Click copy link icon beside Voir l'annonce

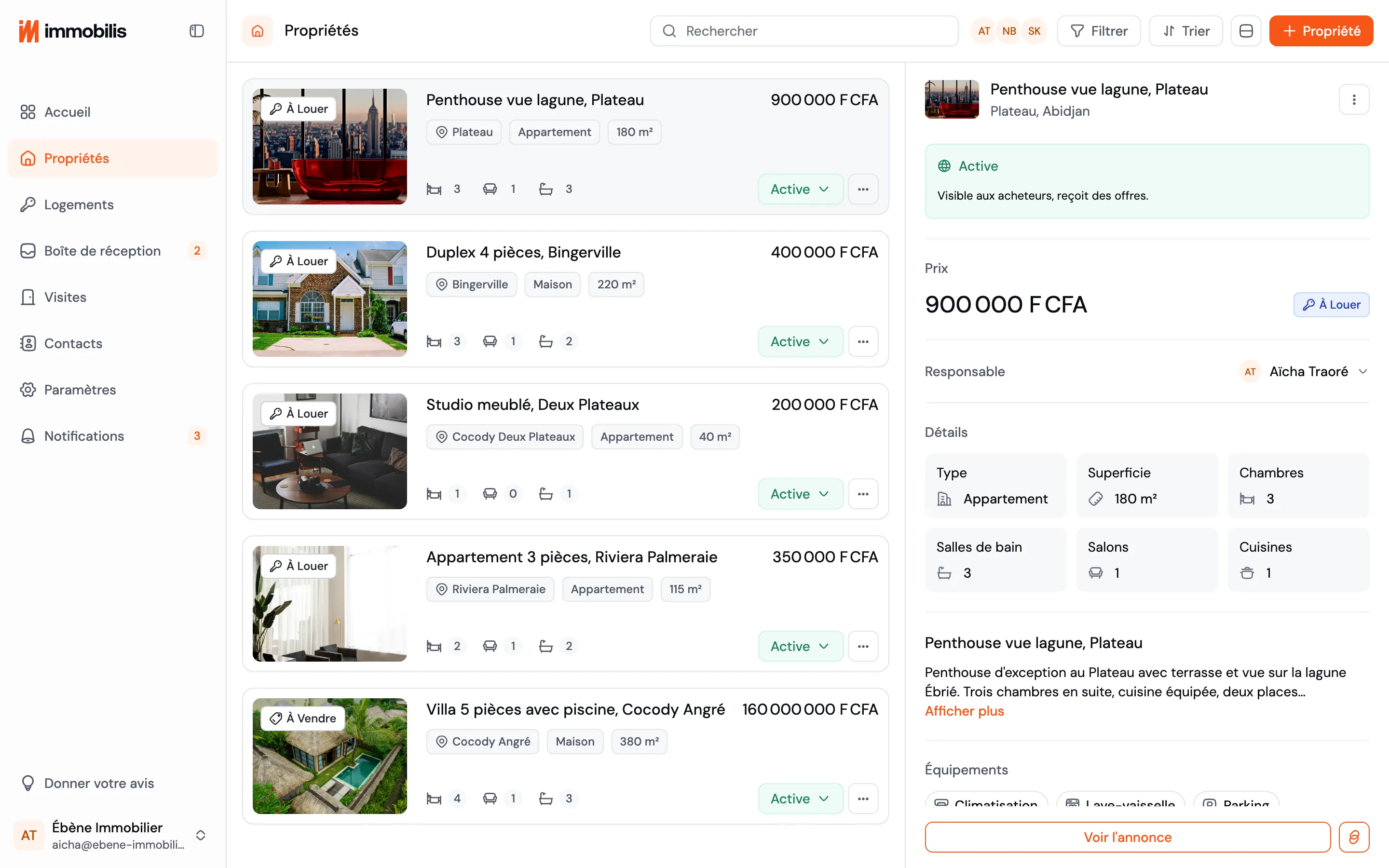1353,837
